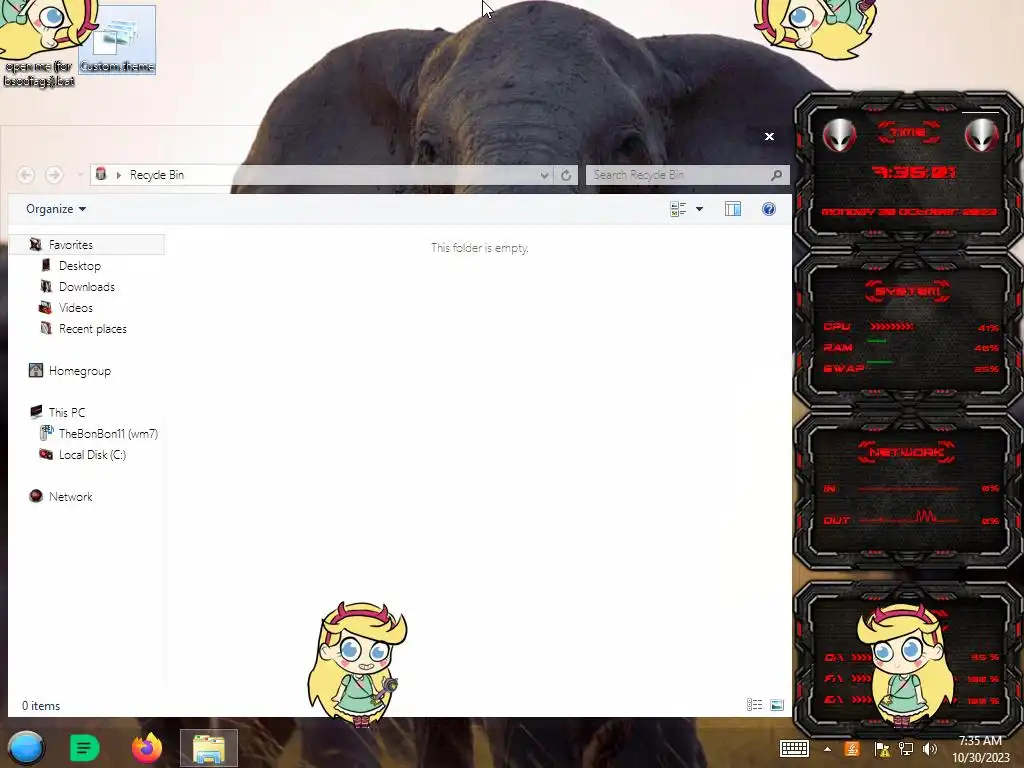Select the open me bat file icon
The image size is (1024, 768).
39,43
